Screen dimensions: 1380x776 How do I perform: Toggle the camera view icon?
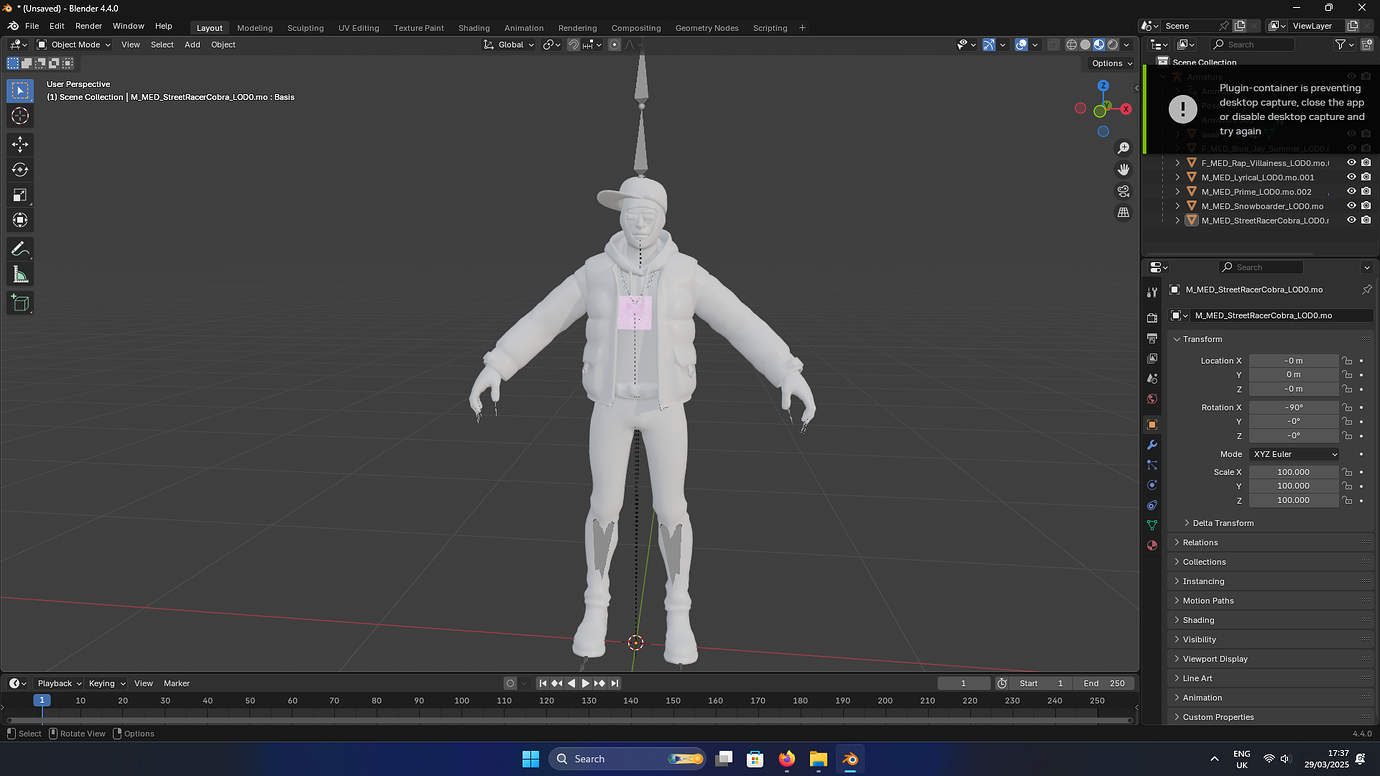pyautogui.click(x=1123, y=191)
